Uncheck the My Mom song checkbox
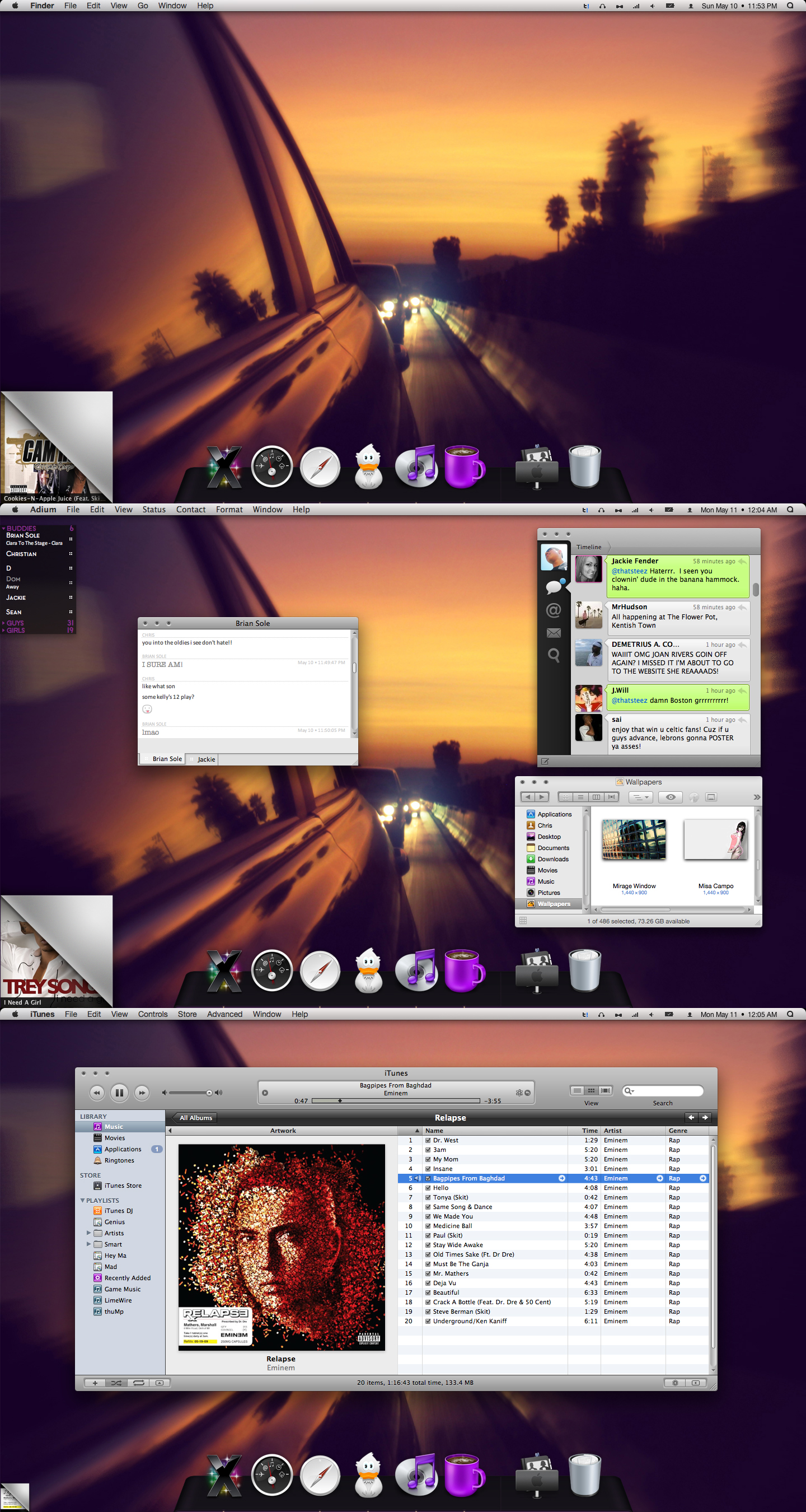 point(428,1159)
